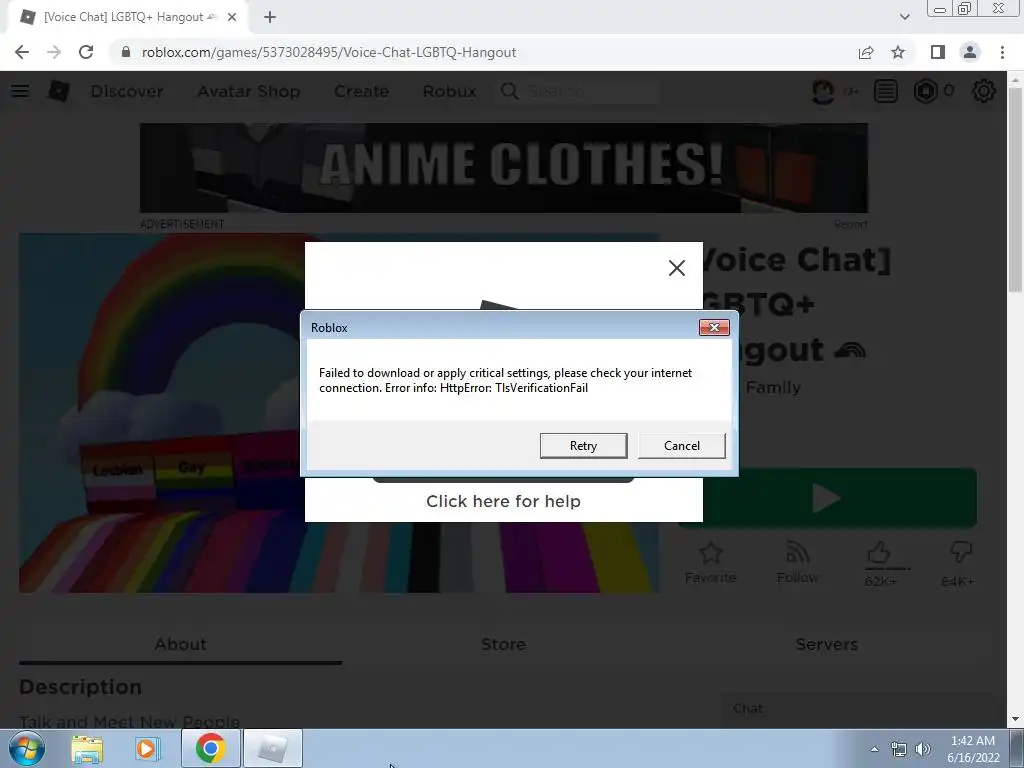This screenshot has width=1024, height=768.
Task: Bookmark this page with star icon
Action: click(x=898, y=52)
